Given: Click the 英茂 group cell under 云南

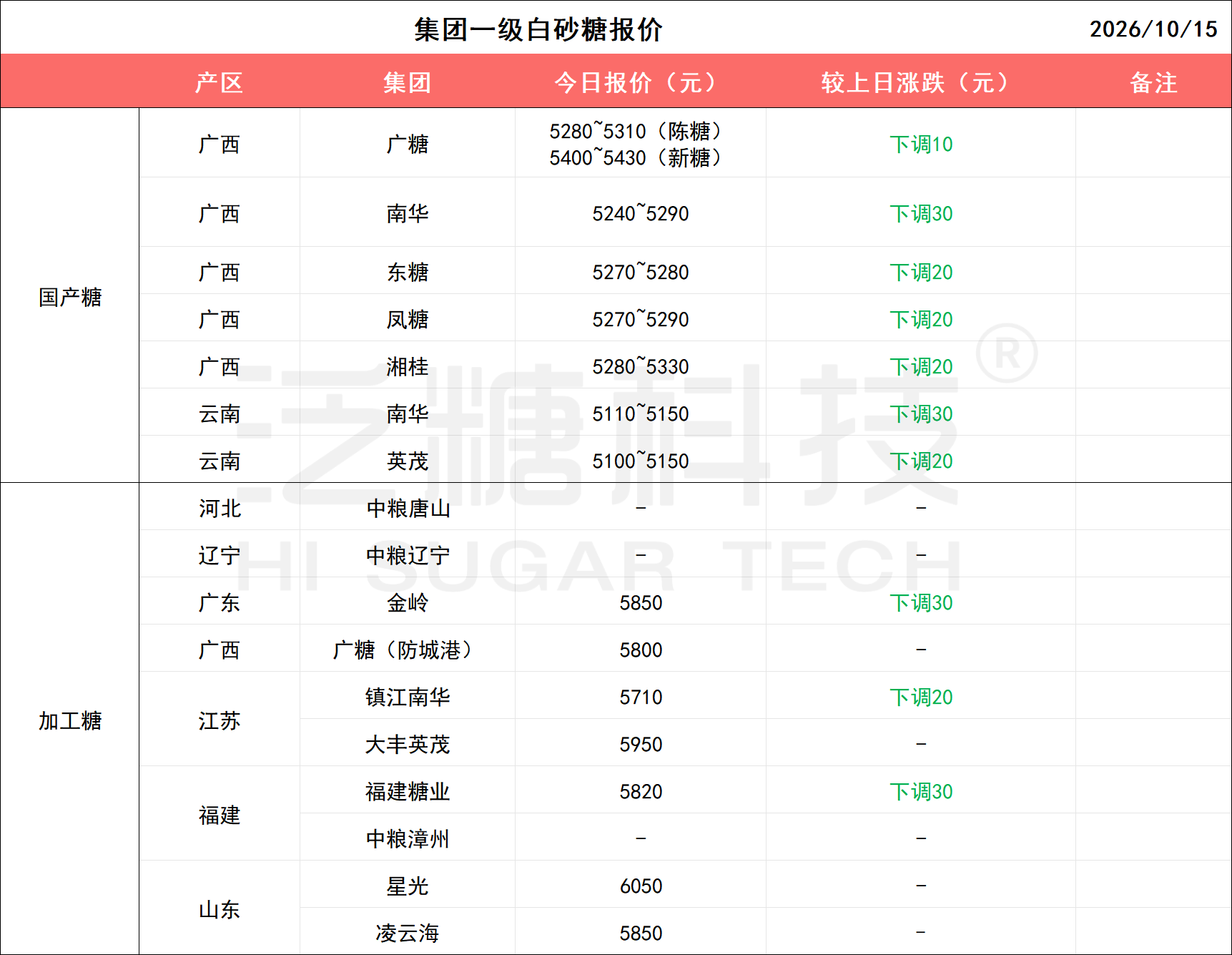Looking at the screenshot, I should (x=407, y=461).
